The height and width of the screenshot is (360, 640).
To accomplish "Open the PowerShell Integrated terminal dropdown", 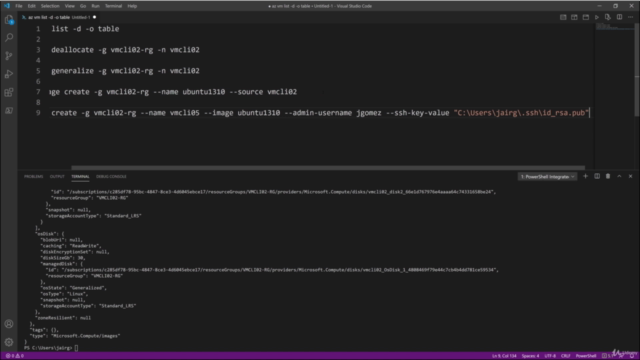I will (x=547, y=177).
